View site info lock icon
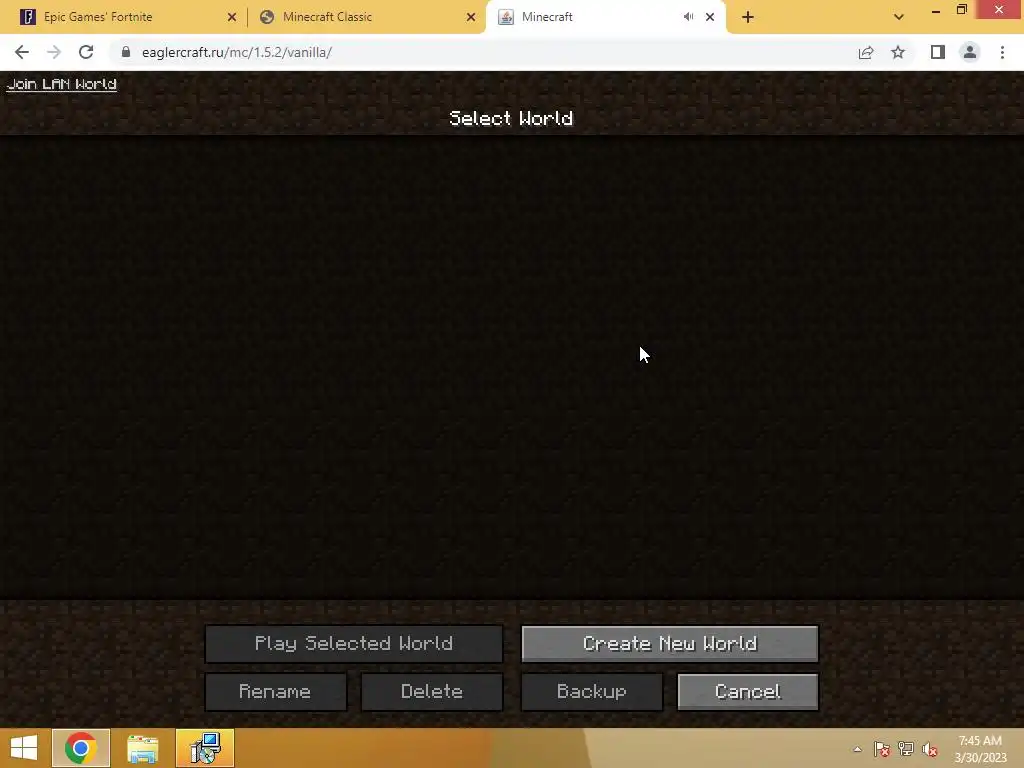The height and width of the screenshot is (768, 1024). tap(126, 52)
